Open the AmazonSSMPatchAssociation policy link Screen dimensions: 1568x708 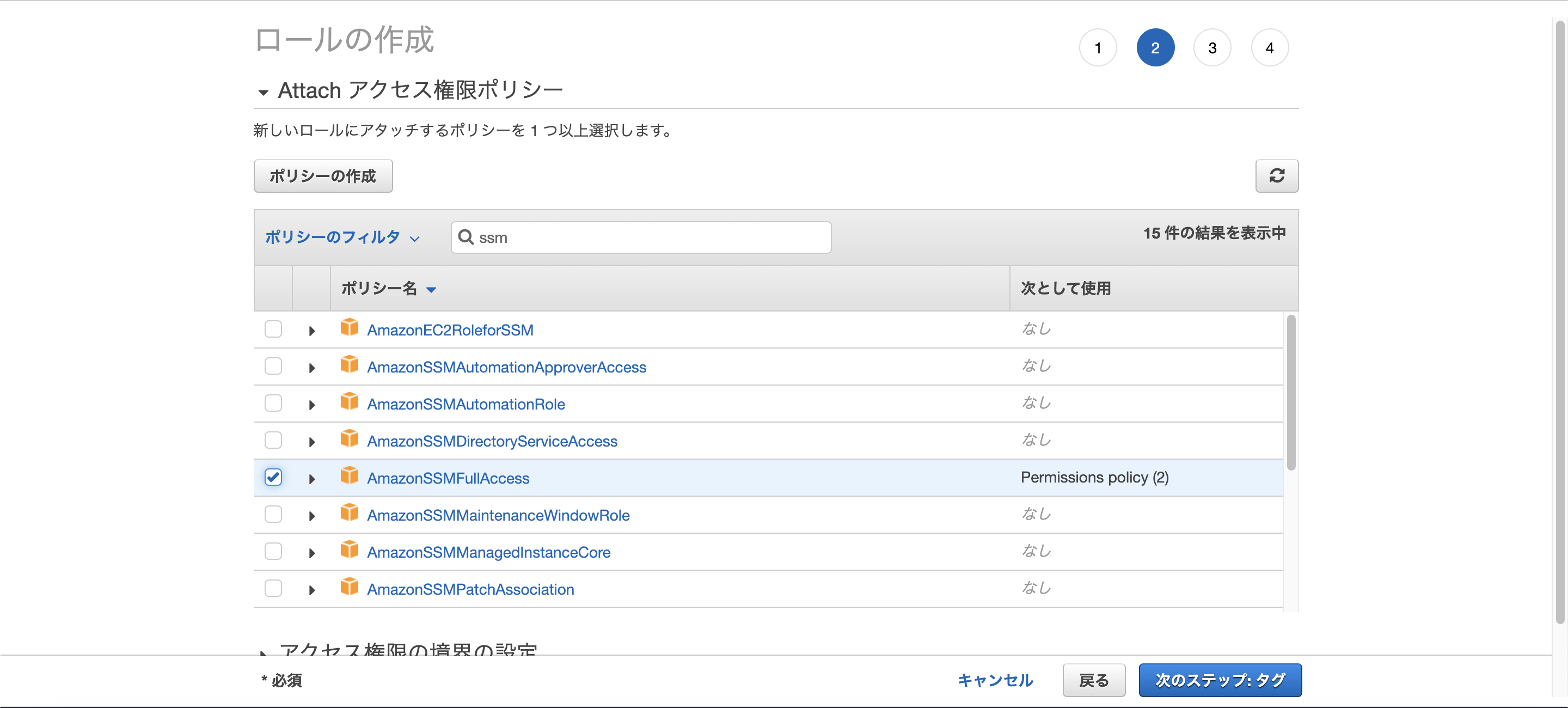[x=470, y=590]
